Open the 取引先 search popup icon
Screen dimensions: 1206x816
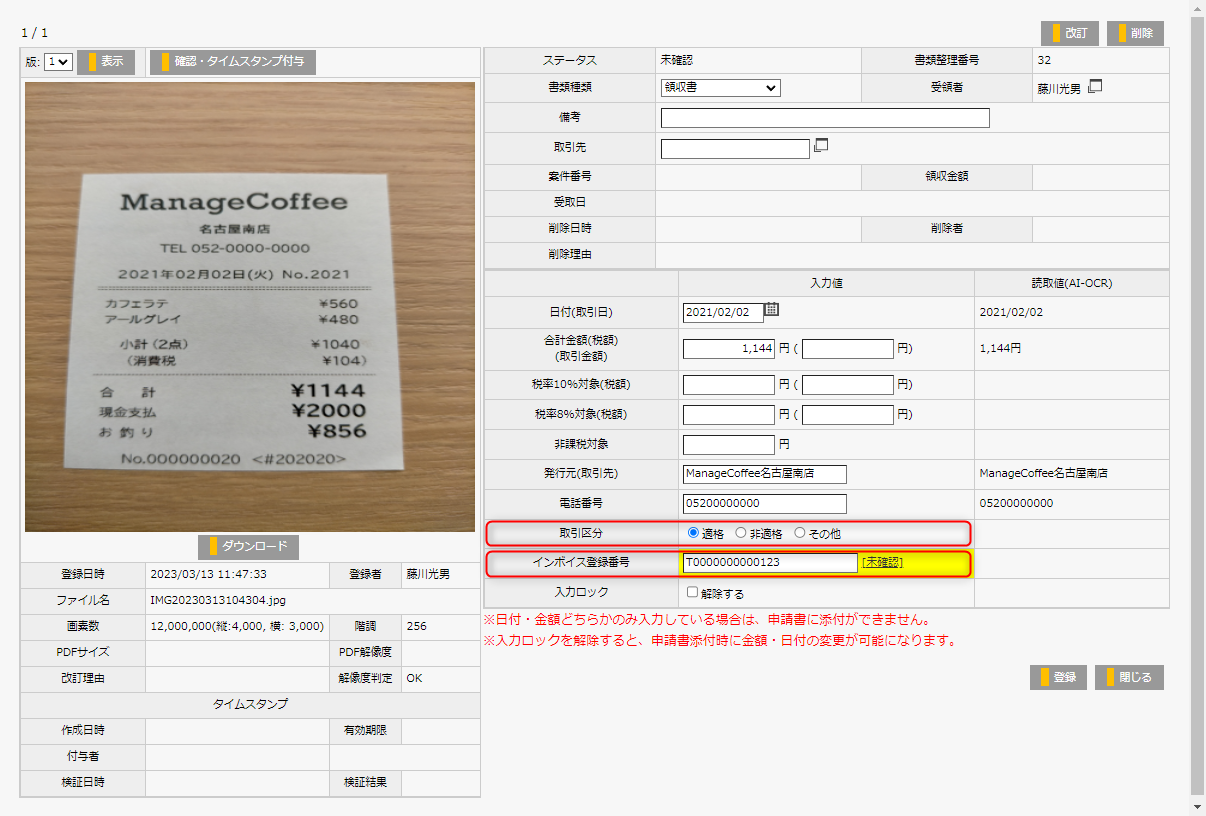pyautogui.click(x=823, y=147)
